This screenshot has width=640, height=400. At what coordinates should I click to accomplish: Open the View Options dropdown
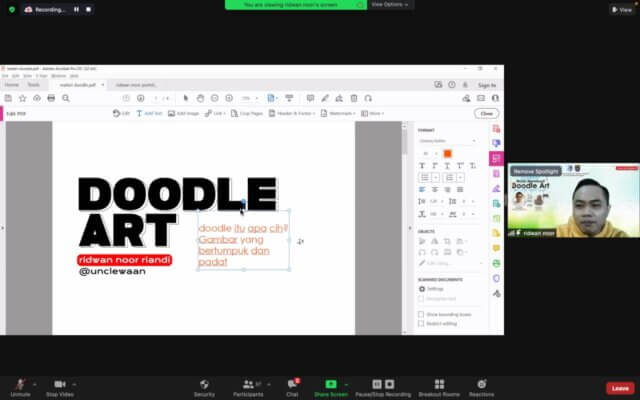(x=390, y=4)
